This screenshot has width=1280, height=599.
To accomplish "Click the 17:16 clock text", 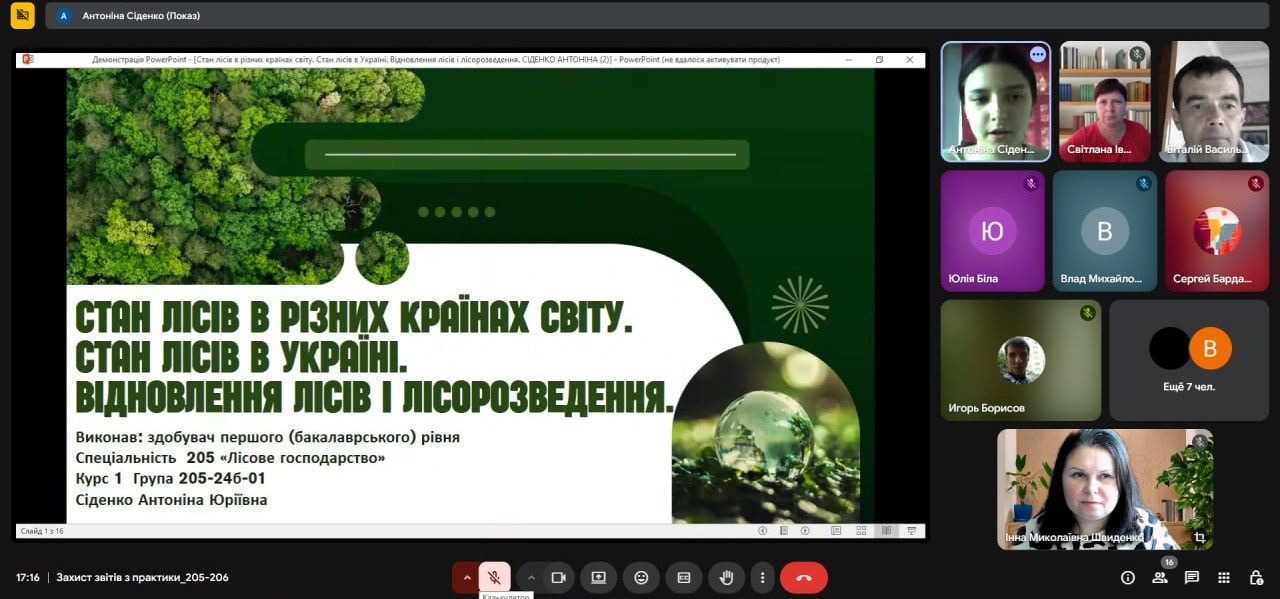I will [28, 577].
